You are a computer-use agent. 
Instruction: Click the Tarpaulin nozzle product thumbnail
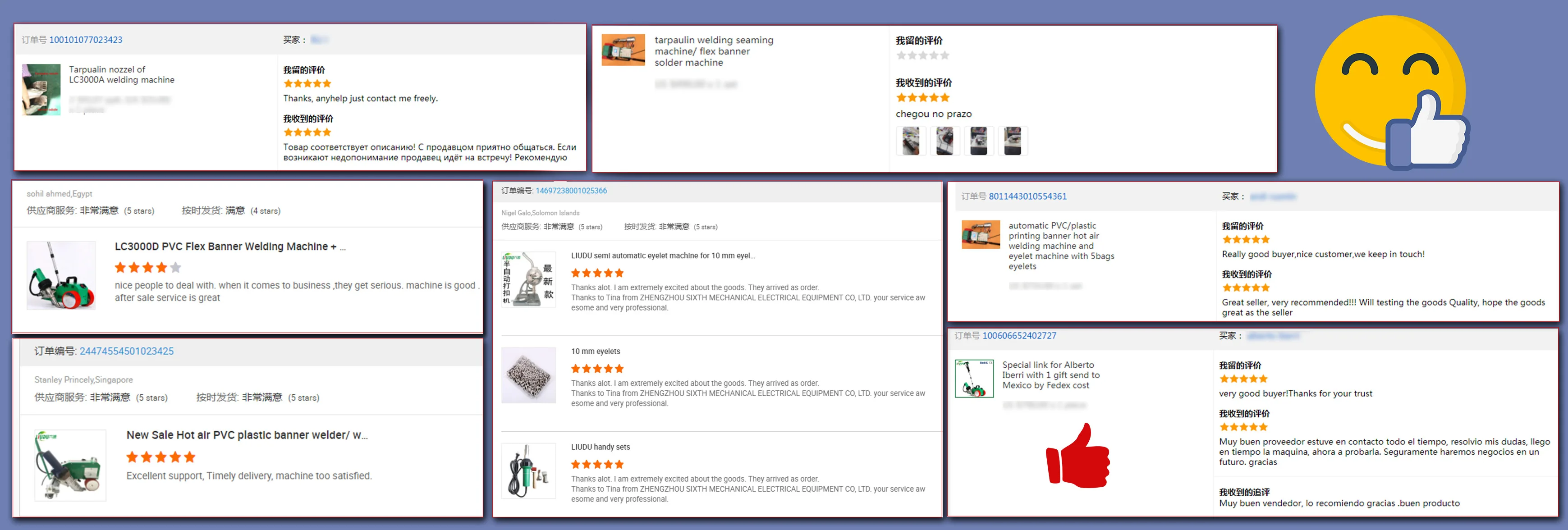coord(41,89)
